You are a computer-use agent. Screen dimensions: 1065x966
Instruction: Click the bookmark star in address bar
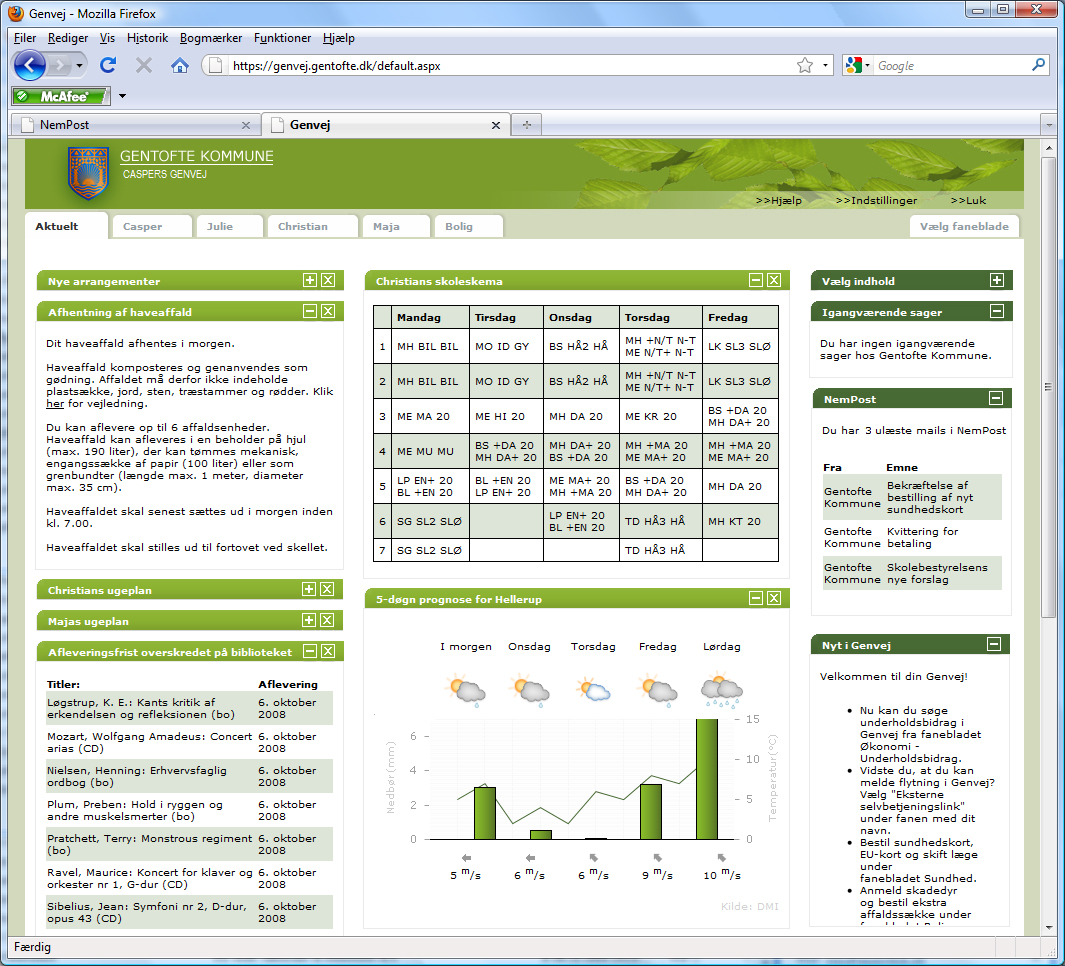click(804, 65)
